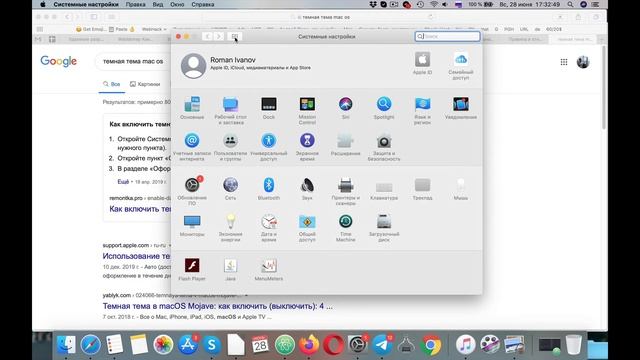Open the Trash in the Dock
This screenshot has height=360, width=640.
point(573,344)
